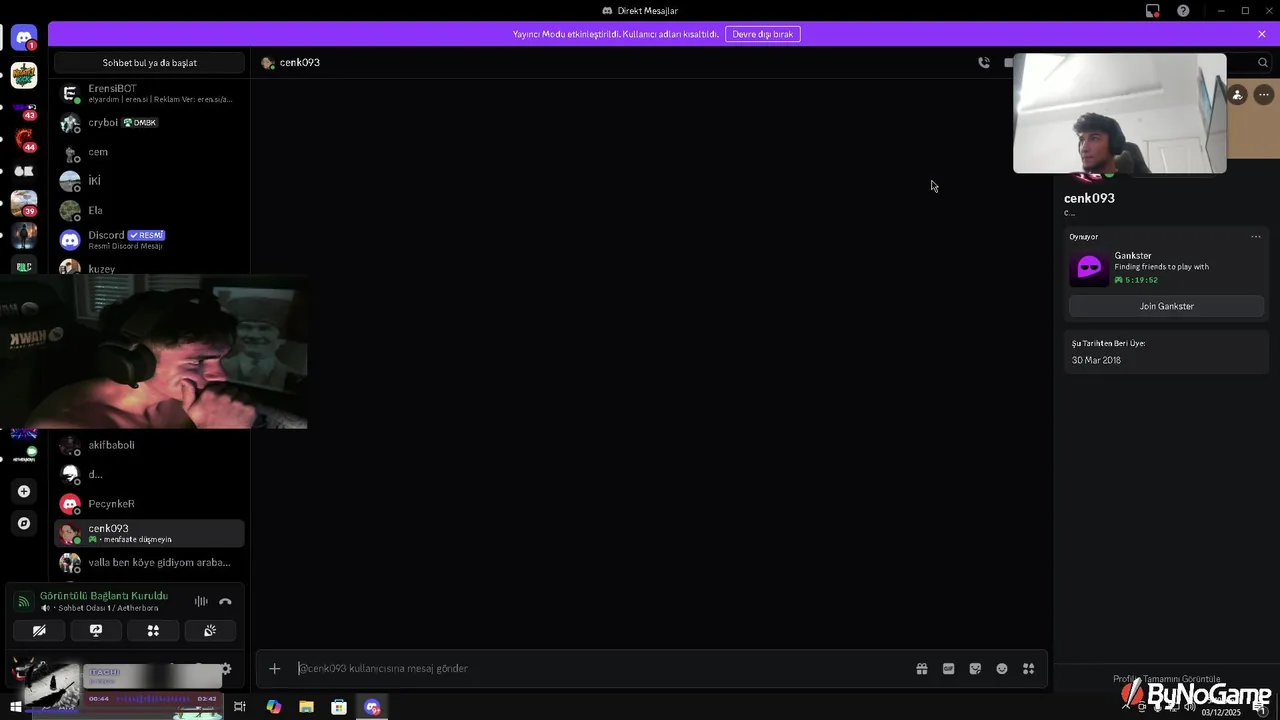The height and width of the screenshot is (720, 1280).
Task: Click Profilin Tamamını Görüntüle link
Action: click(1166, 679)
